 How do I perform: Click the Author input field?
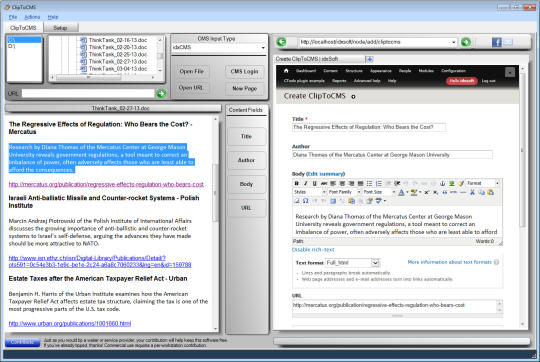coord(392,155)
